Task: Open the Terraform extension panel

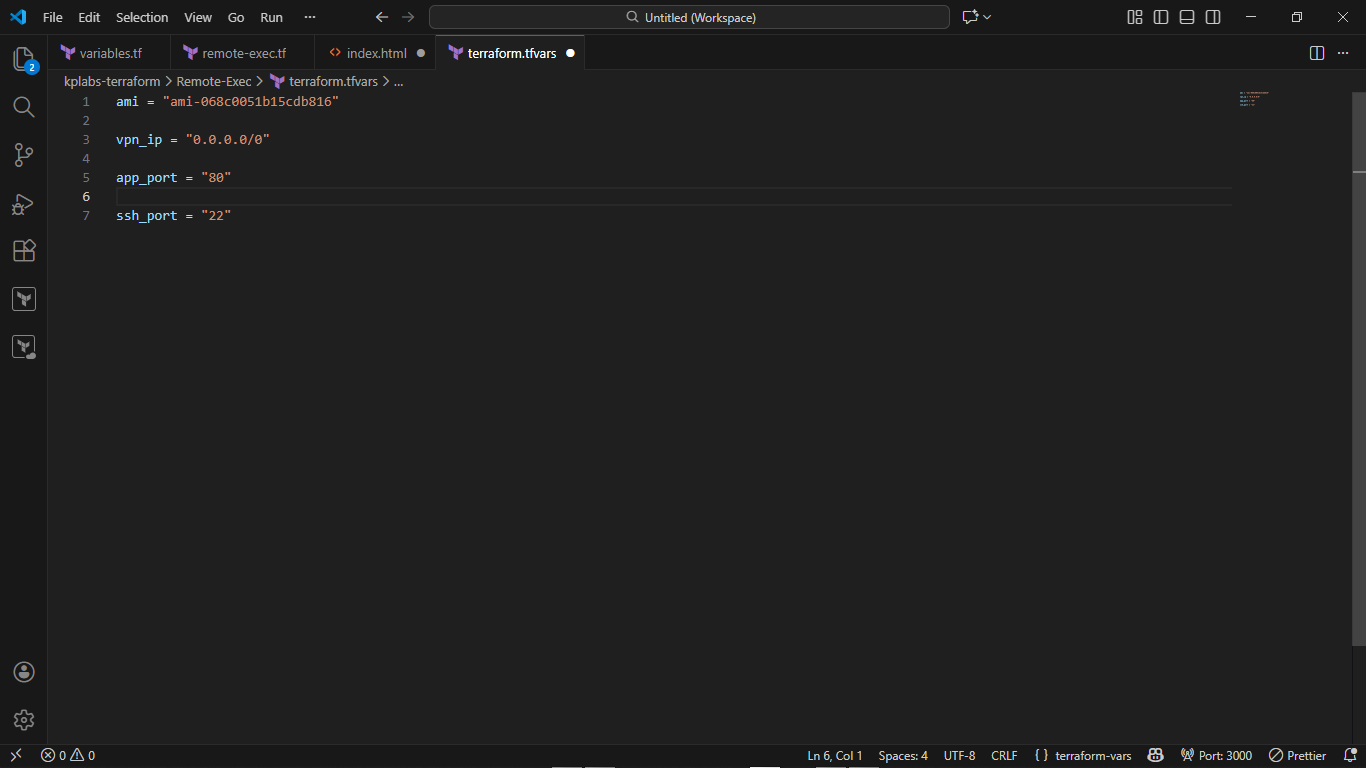Action: [x=23, y=299]
